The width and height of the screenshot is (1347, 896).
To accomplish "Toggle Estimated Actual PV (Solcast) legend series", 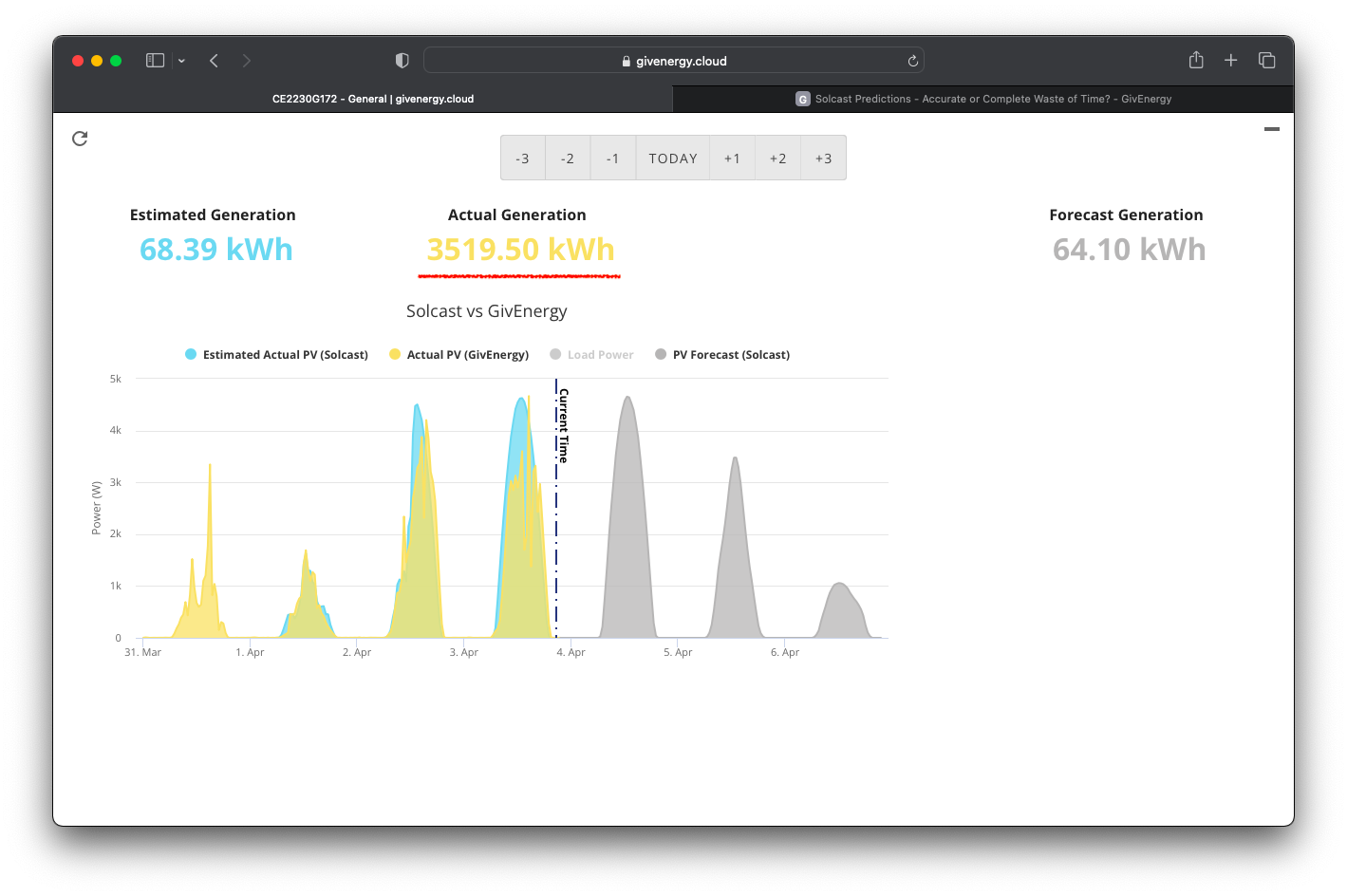I will point(276,355).
